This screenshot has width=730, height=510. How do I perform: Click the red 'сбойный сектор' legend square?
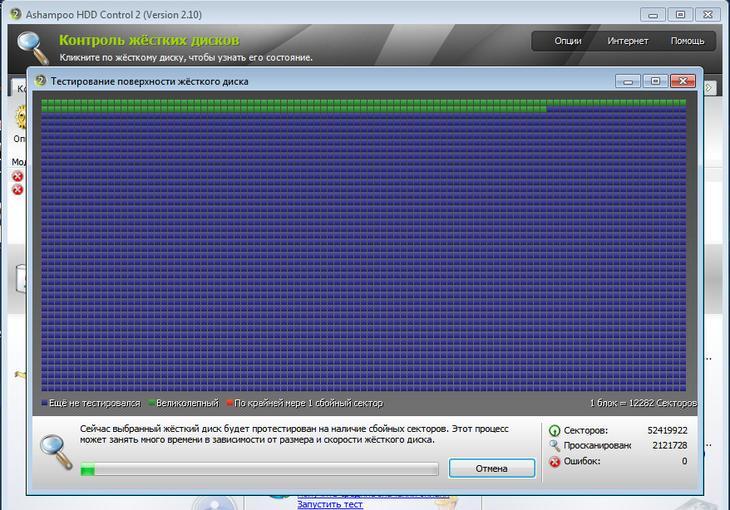point(228,404)
